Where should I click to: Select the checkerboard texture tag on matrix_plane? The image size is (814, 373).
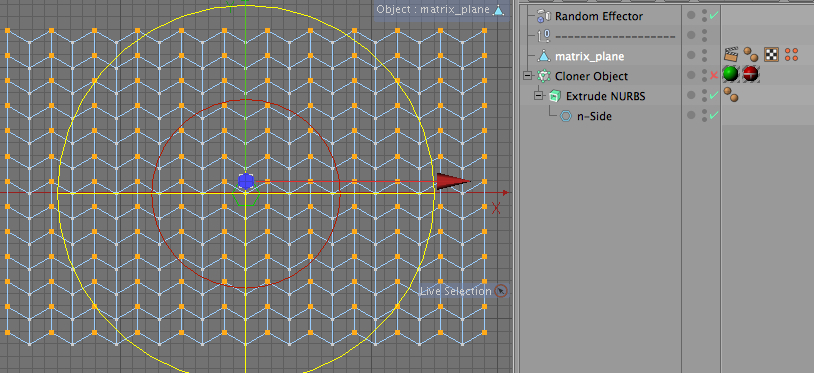(x=771, y=54)
